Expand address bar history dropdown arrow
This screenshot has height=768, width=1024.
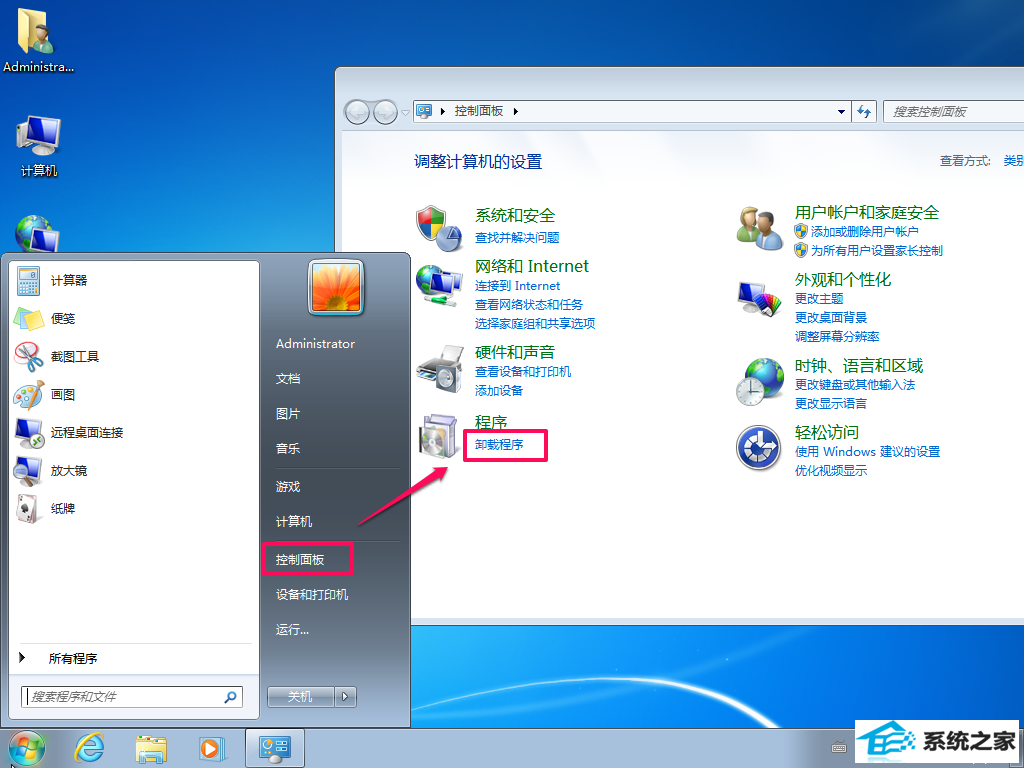pos(841,112)
